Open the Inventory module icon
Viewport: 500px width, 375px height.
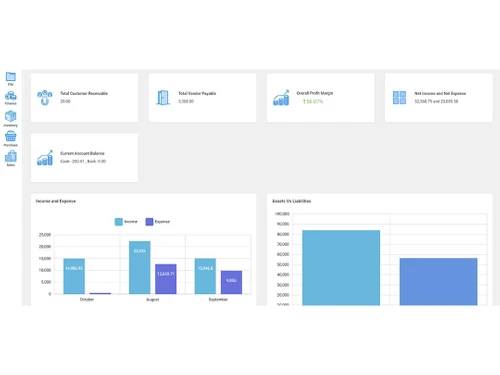coord(11,116)
